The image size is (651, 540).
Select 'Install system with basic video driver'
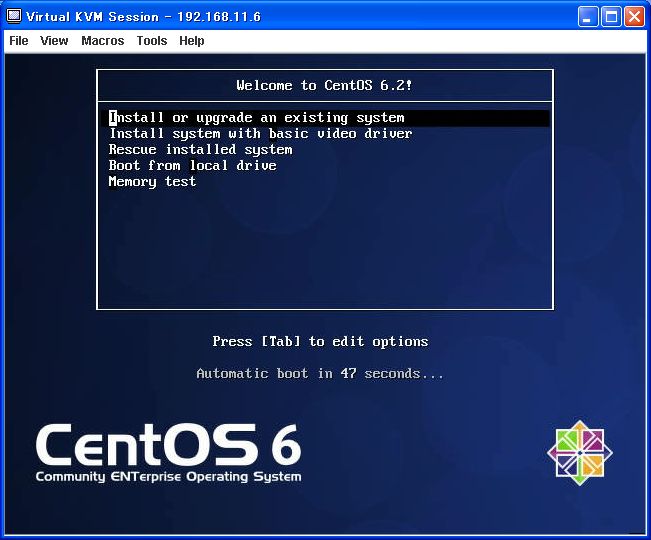[x=260, y=134]
